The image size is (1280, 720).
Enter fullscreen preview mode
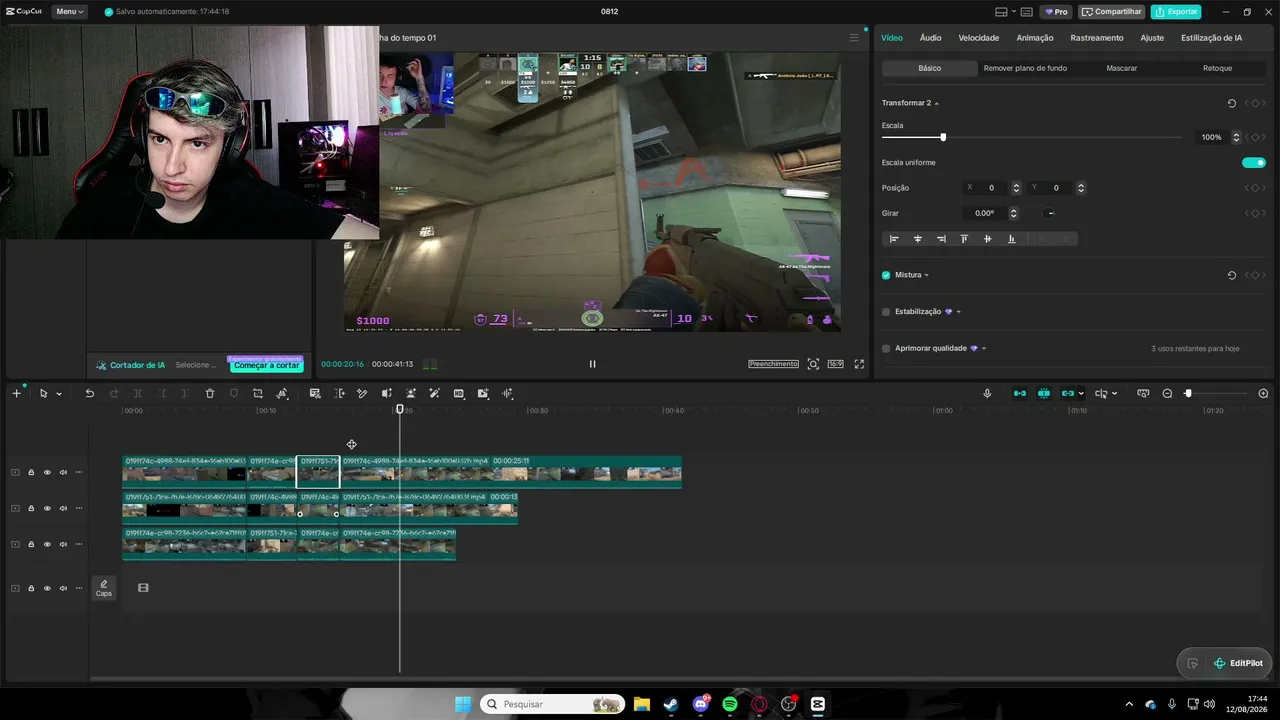[x=859, y=365]
